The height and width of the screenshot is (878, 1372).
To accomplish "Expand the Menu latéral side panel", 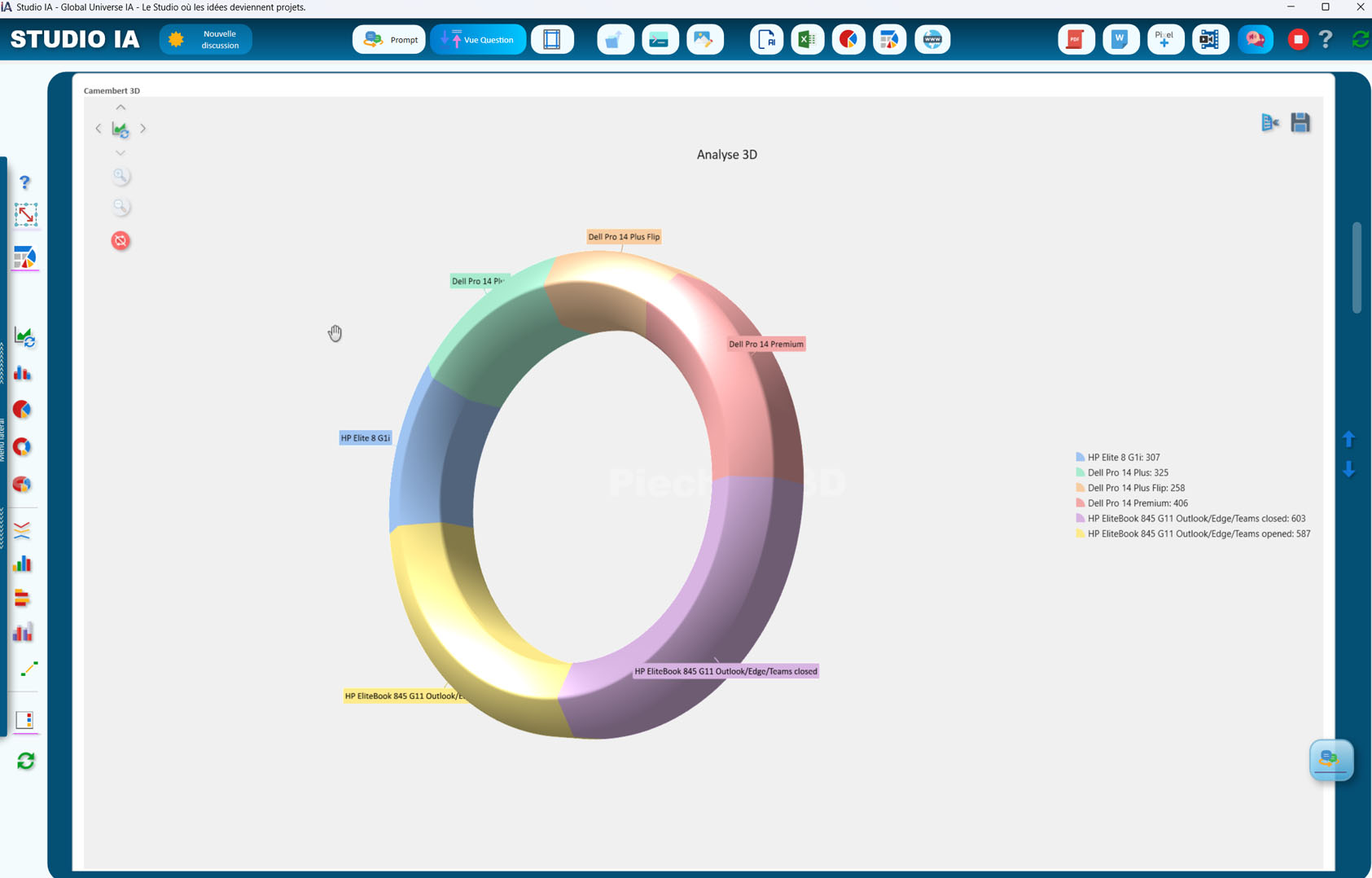I will point(2,440).
